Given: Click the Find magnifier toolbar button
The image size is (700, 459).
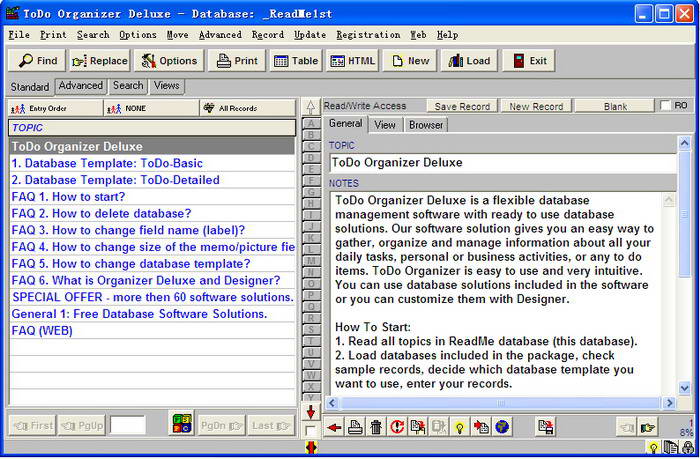Looking at the screenshot, I should point(37,60).
